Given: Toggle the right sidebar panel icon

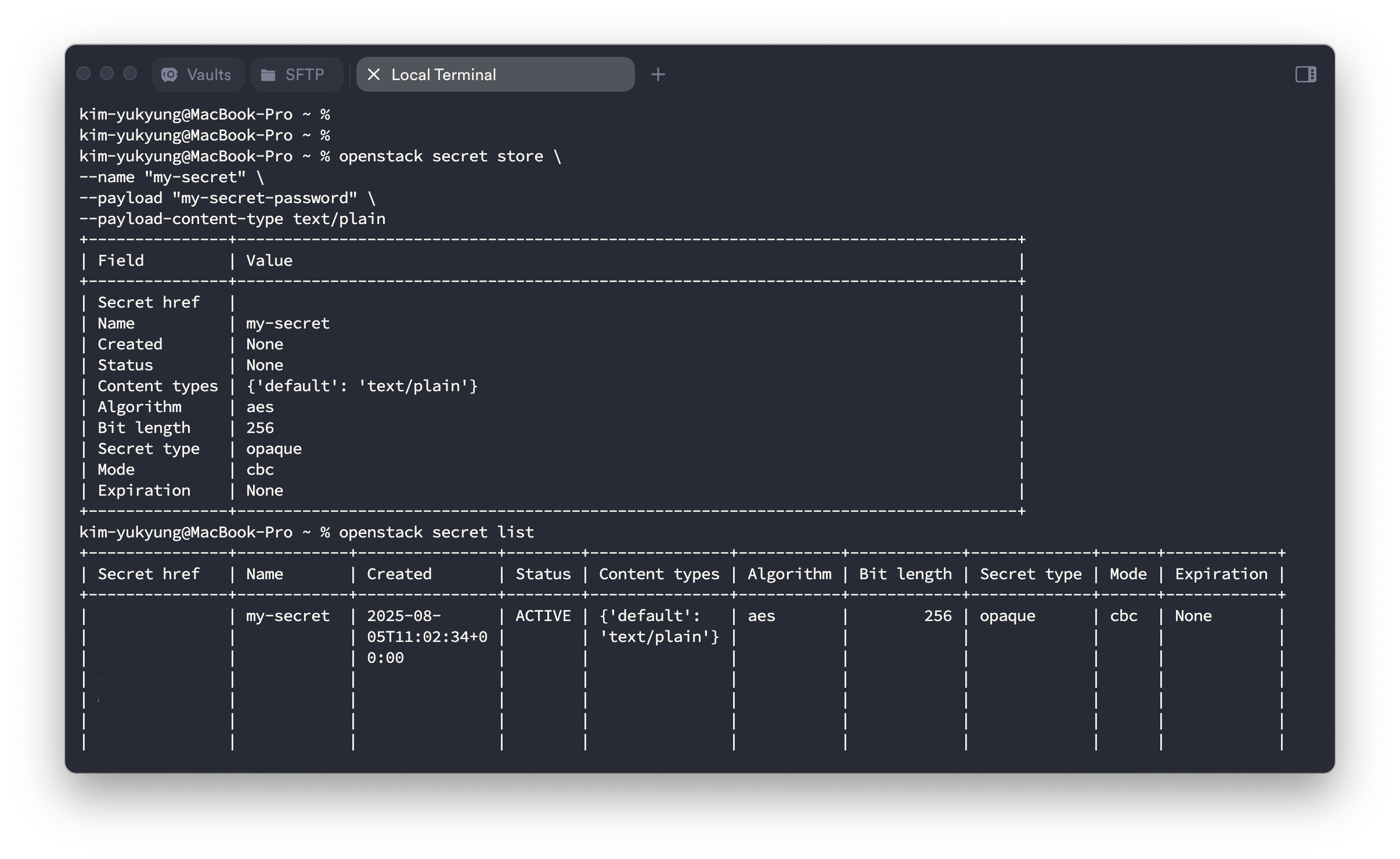Looking at the screenshot, I should (1305, 74).
